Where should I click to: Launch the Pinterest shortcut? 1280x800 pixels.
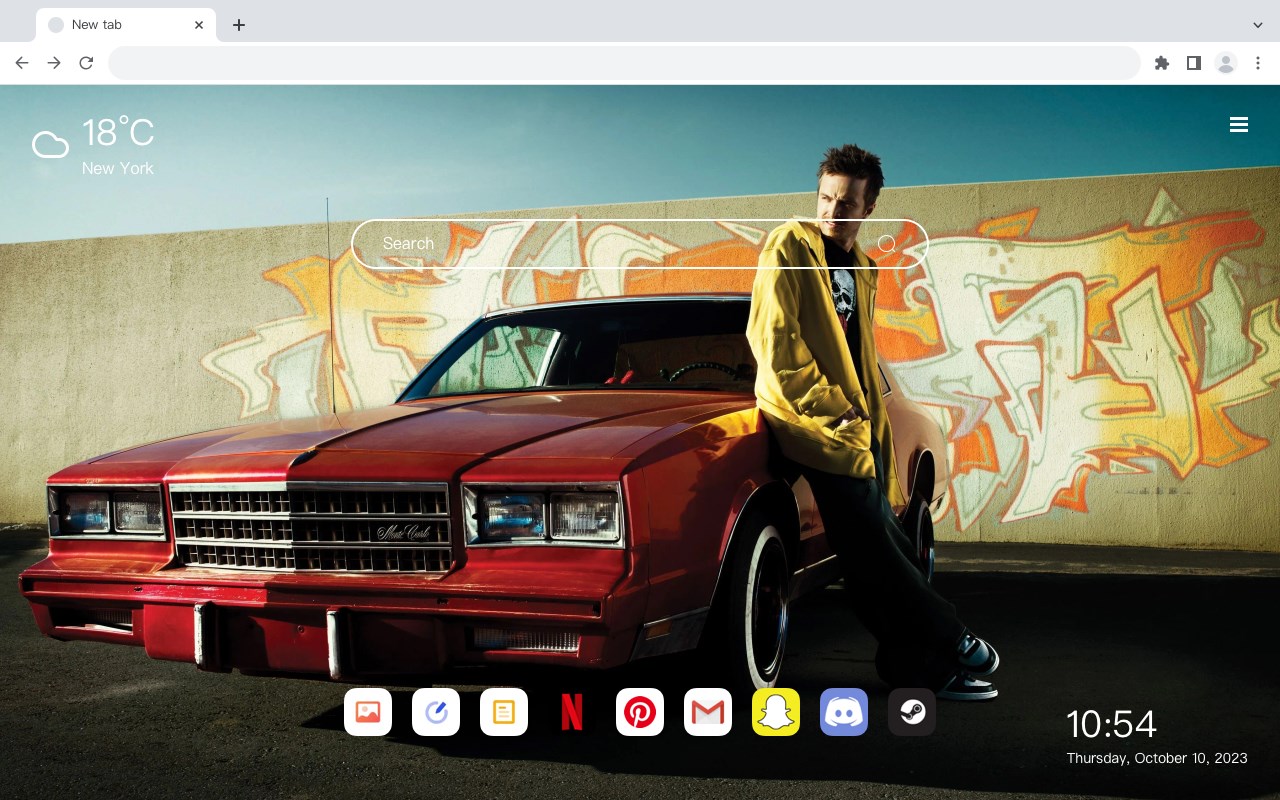tap(640, 712)
